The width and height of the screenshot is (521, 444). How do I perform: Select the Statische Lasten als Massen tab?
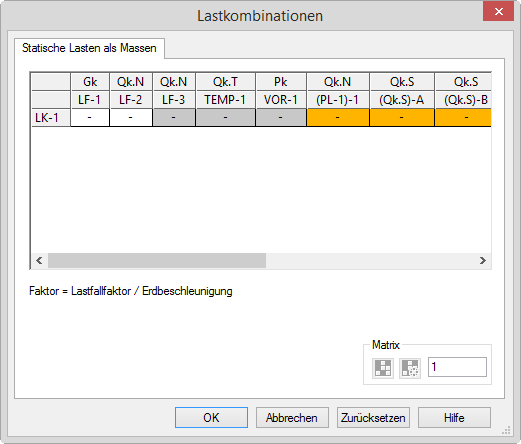(x=89, y=48)
